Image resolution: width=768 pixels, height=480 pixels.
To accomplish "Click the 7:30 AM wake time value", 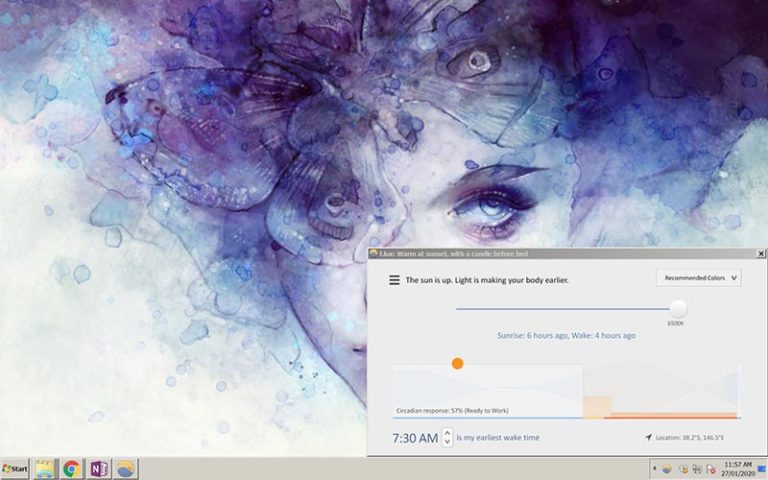I will pos(415,438).
